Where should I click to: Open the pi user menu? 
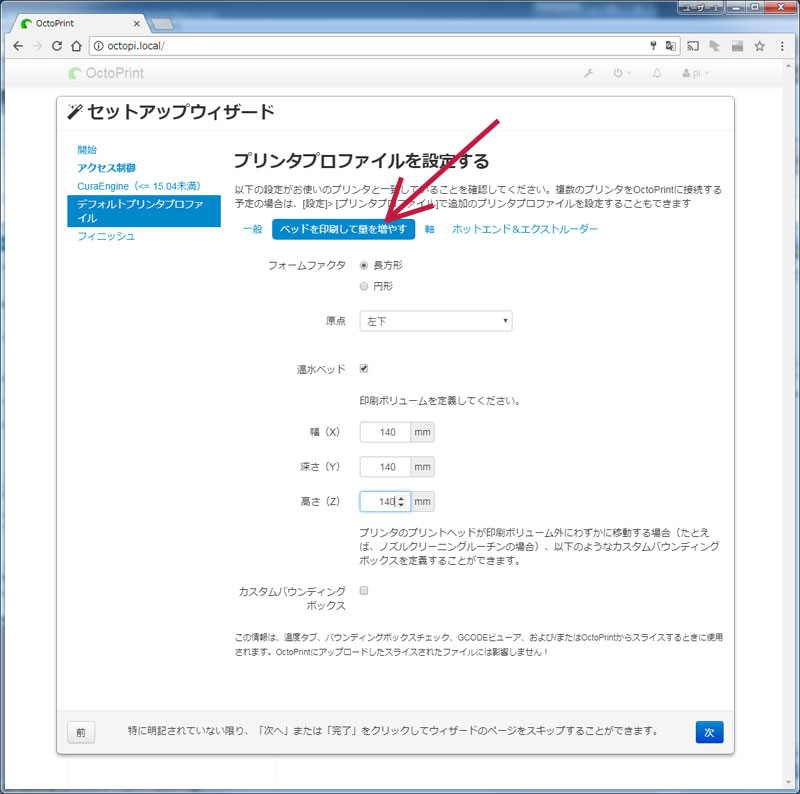pyautogui.click(x=696, y=73)
